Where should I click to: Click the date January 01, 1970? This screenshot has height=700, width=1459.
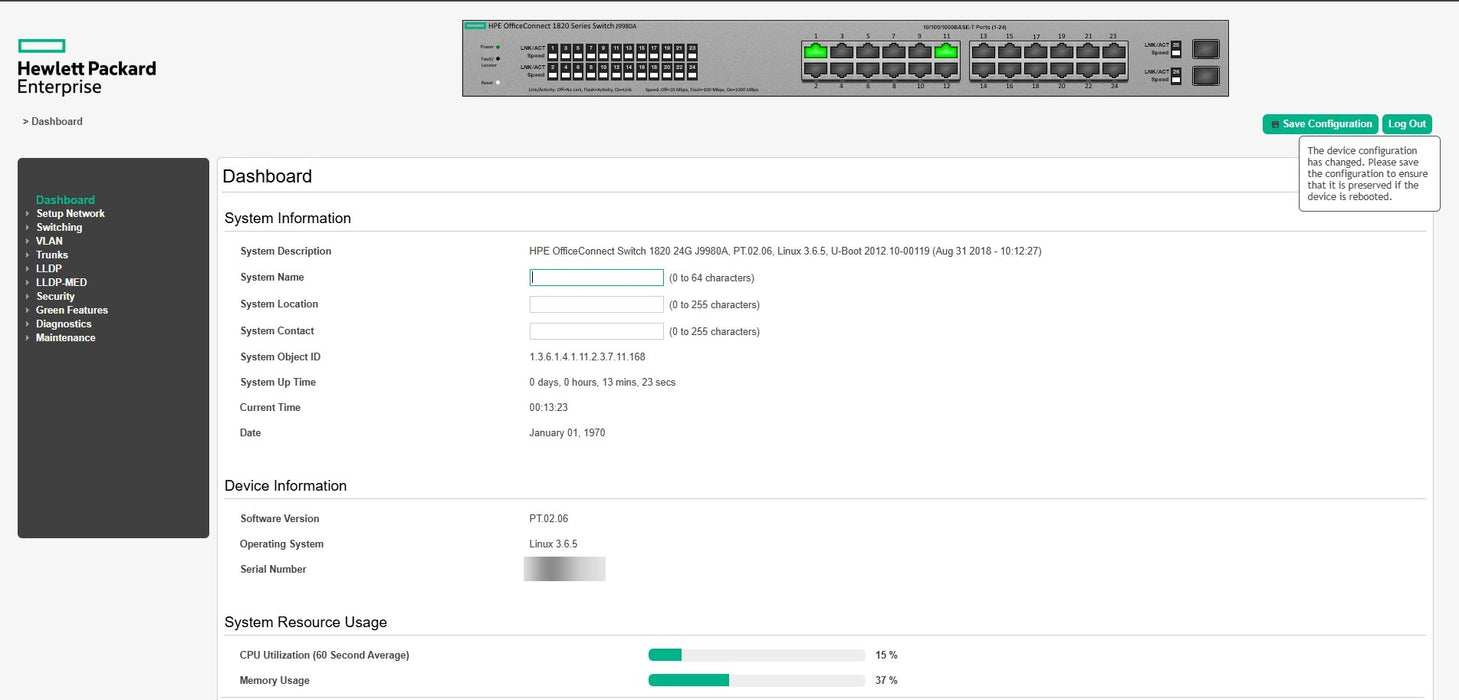point(567,433)
